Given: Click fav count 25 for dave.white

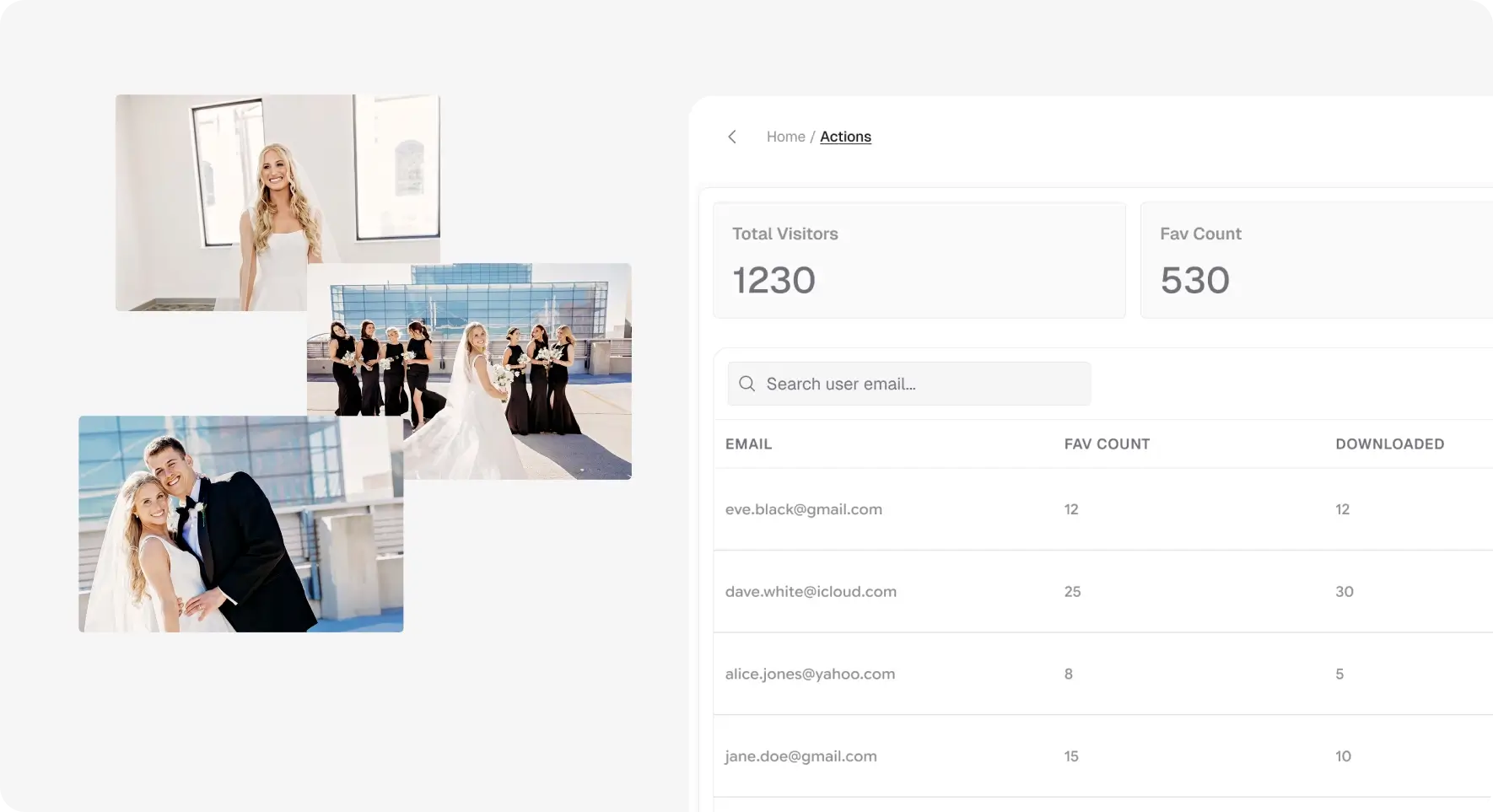Looking at the screenshot, I should pyautogui.click(x=1072, y=592).
